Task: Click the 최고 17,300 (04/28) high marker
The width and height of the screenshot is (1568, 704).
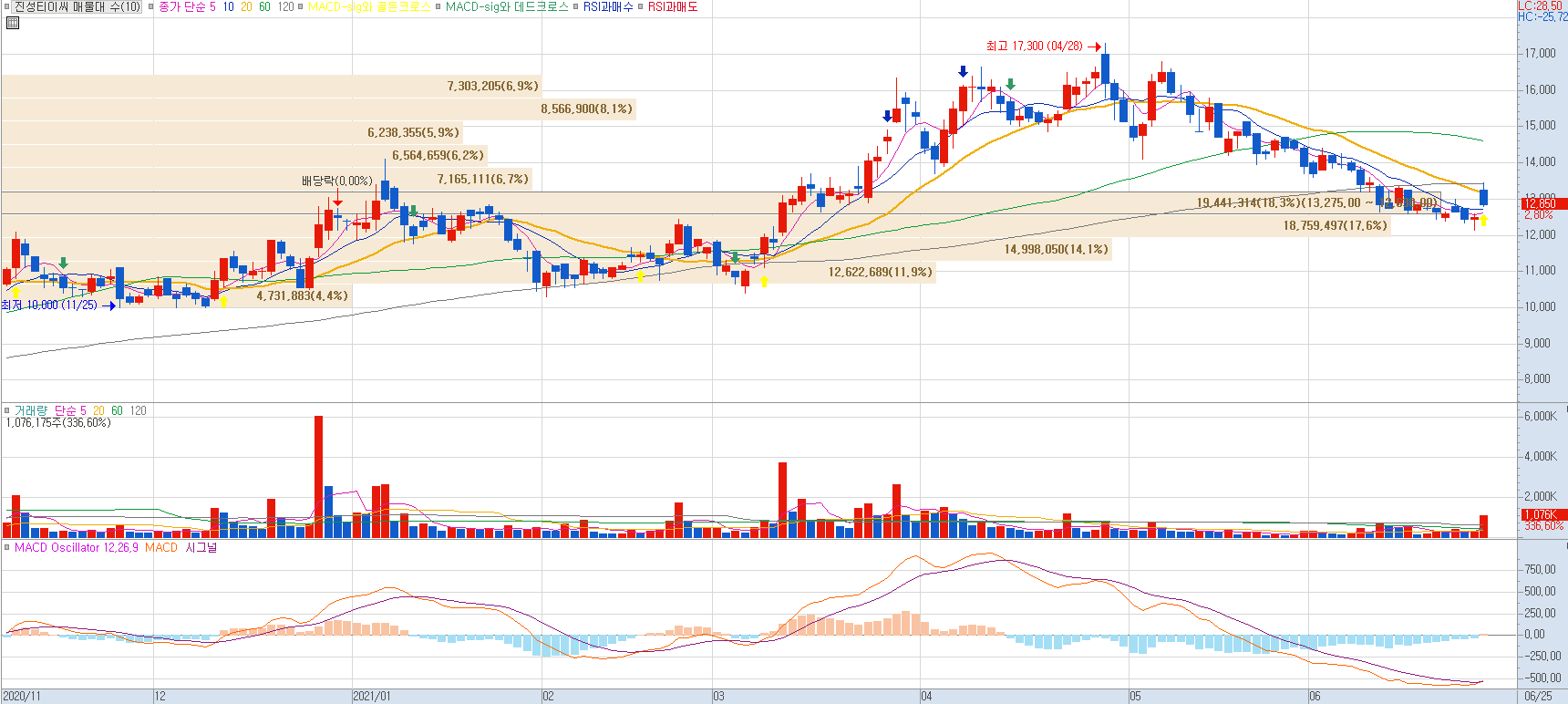Action: point(1043,46)
